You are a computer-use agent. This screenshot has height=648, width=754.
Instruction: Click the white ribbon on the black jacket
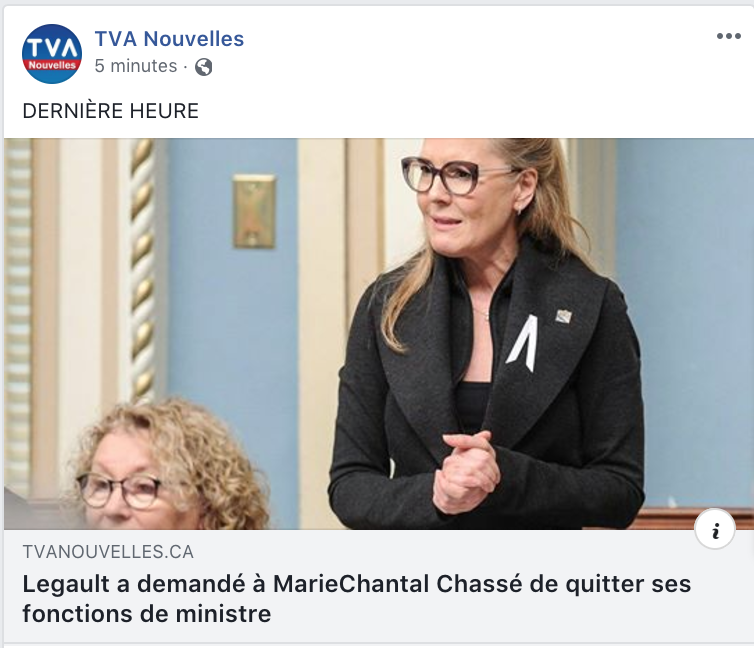click(523, 343)
